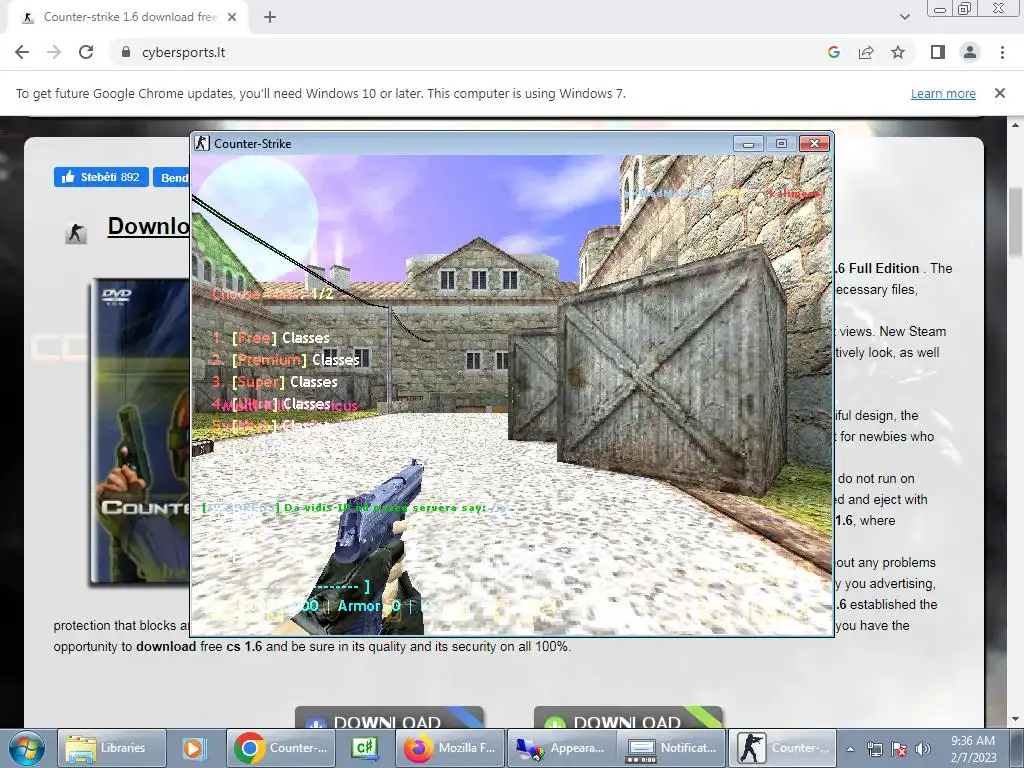This screenshot has width=1024, height=768.
Task: Dismiss the Chrome update notification bar
Action: (999, 93)
